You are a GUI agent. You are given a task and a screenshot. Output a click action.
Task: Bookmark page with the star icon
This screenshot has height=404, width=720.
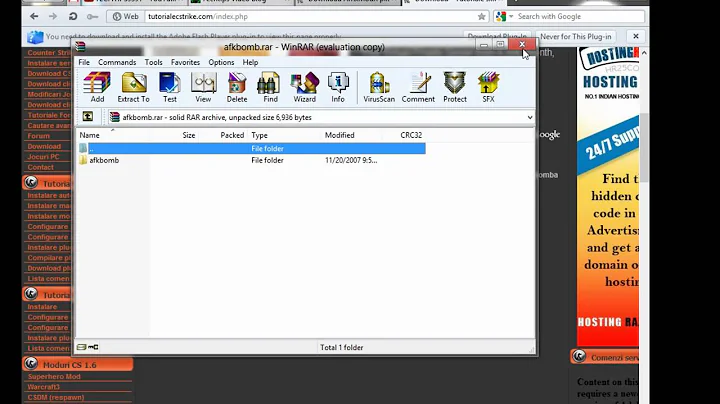[481, 17]
